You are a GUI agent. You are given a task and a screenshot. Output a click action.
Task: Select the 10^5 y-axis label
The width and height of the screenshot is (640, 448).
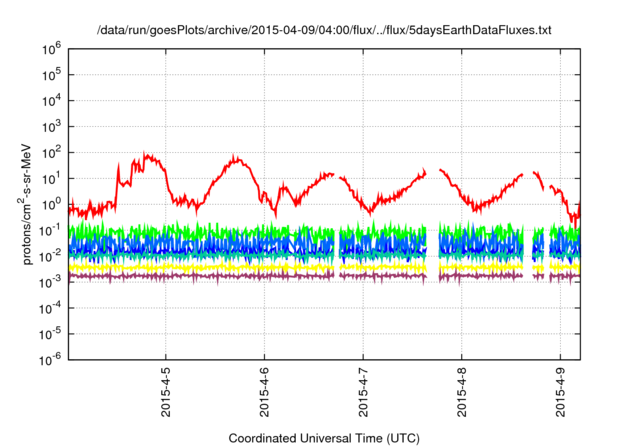[51, 75]
